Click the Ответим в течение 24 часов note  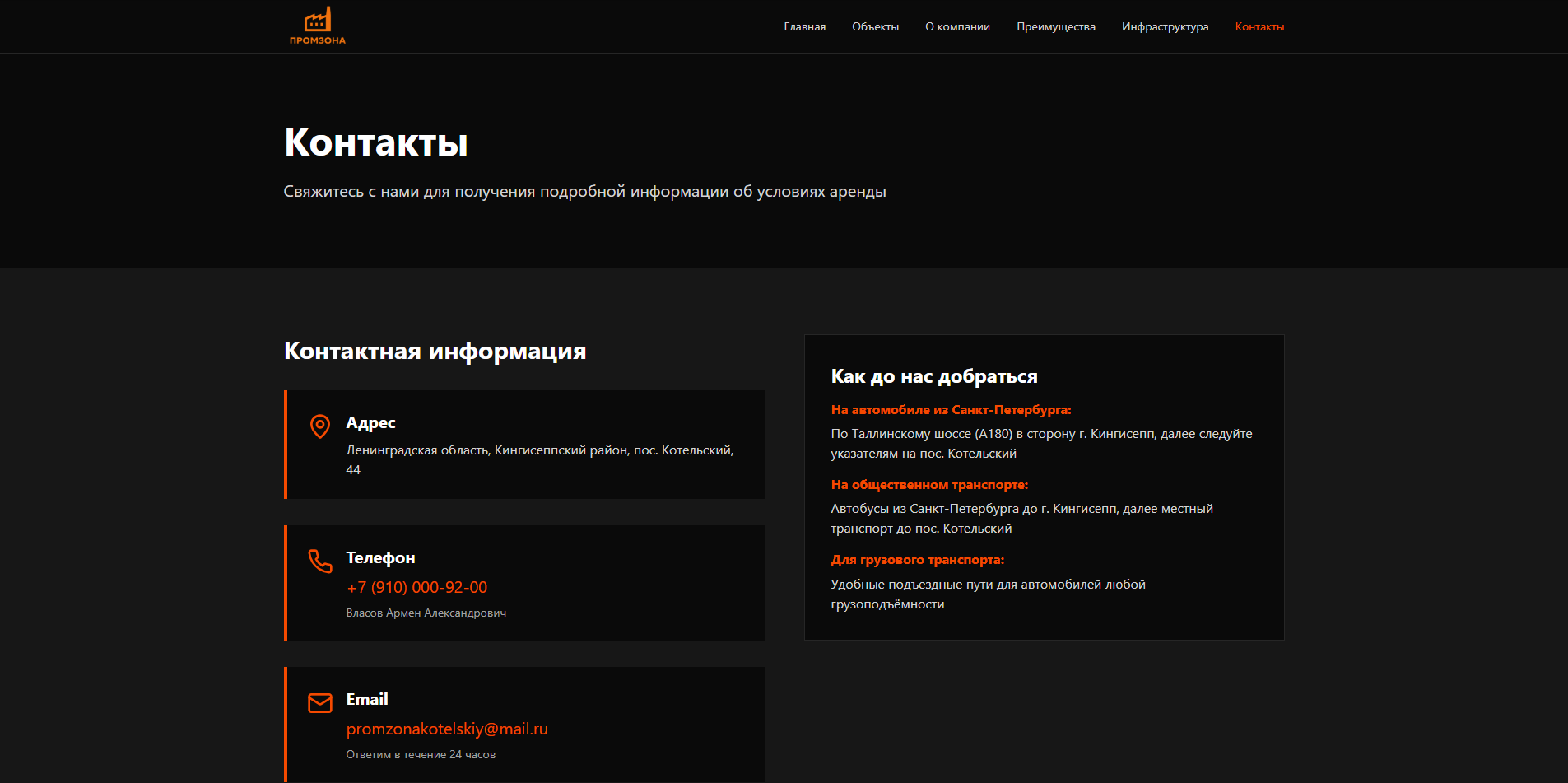[421, 754]
